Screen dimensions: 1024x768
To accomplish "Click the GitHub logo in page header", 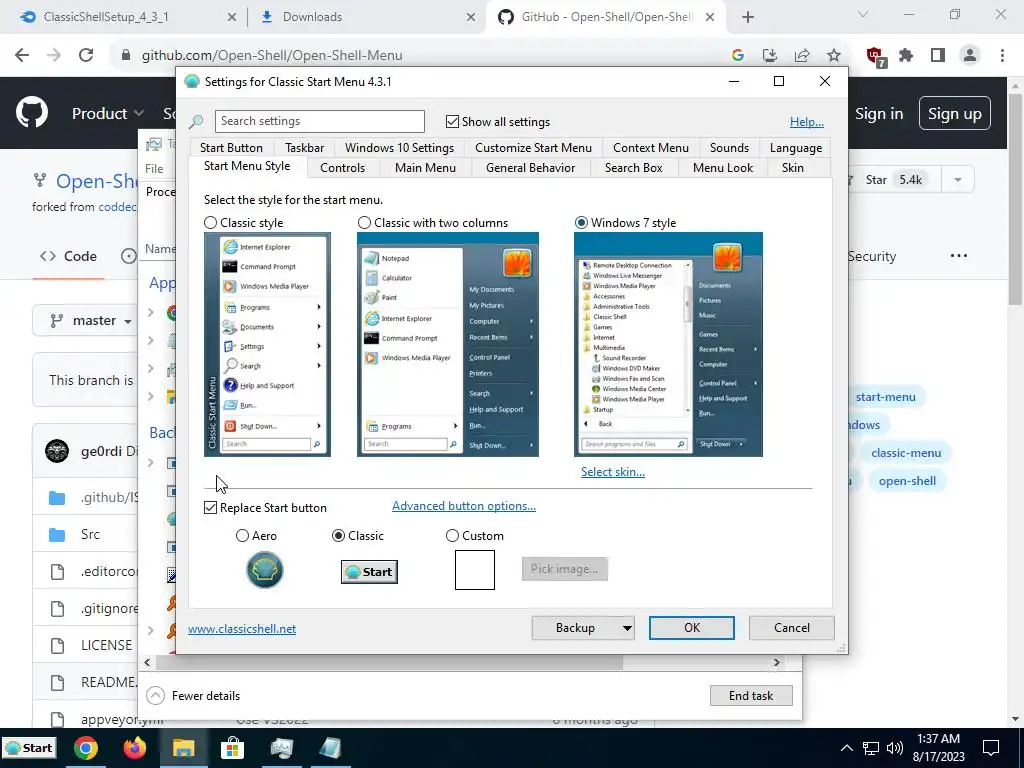I will (32, 112).
